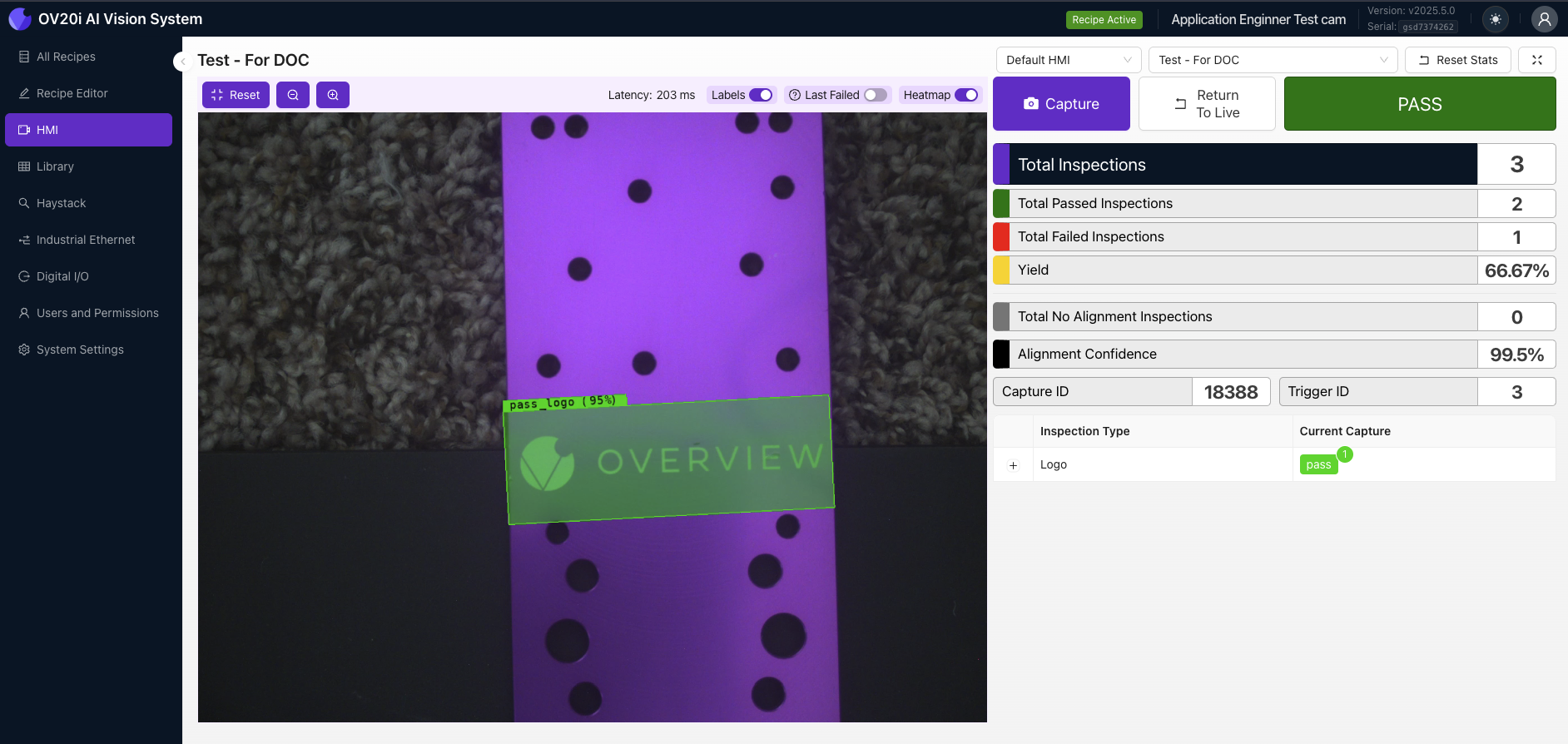
Task: Click the OV20i logo icon
Action: [19, 19]
